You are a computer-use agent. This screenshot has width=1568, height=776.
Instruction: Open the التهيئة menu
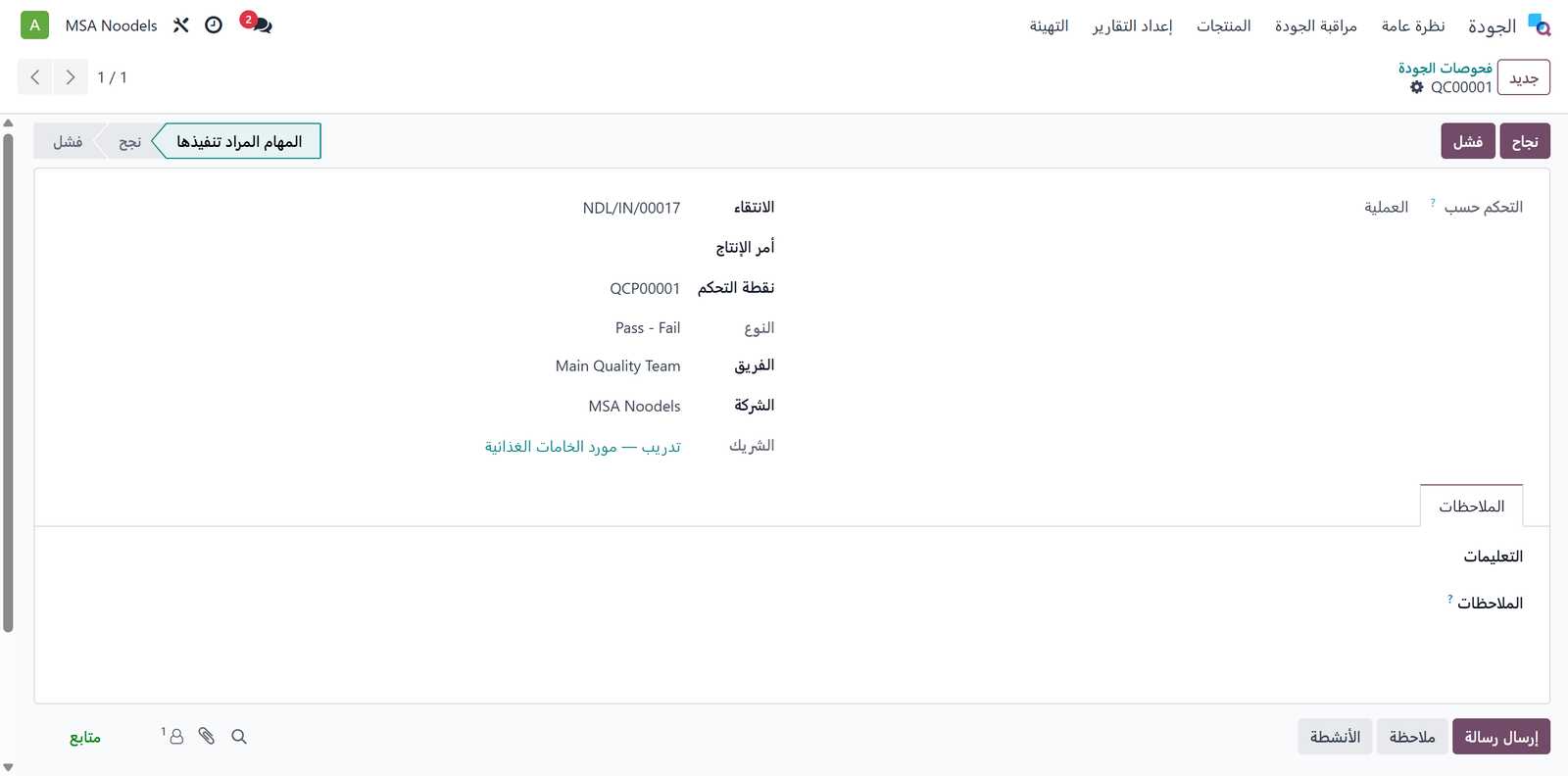coord(1049,25)
